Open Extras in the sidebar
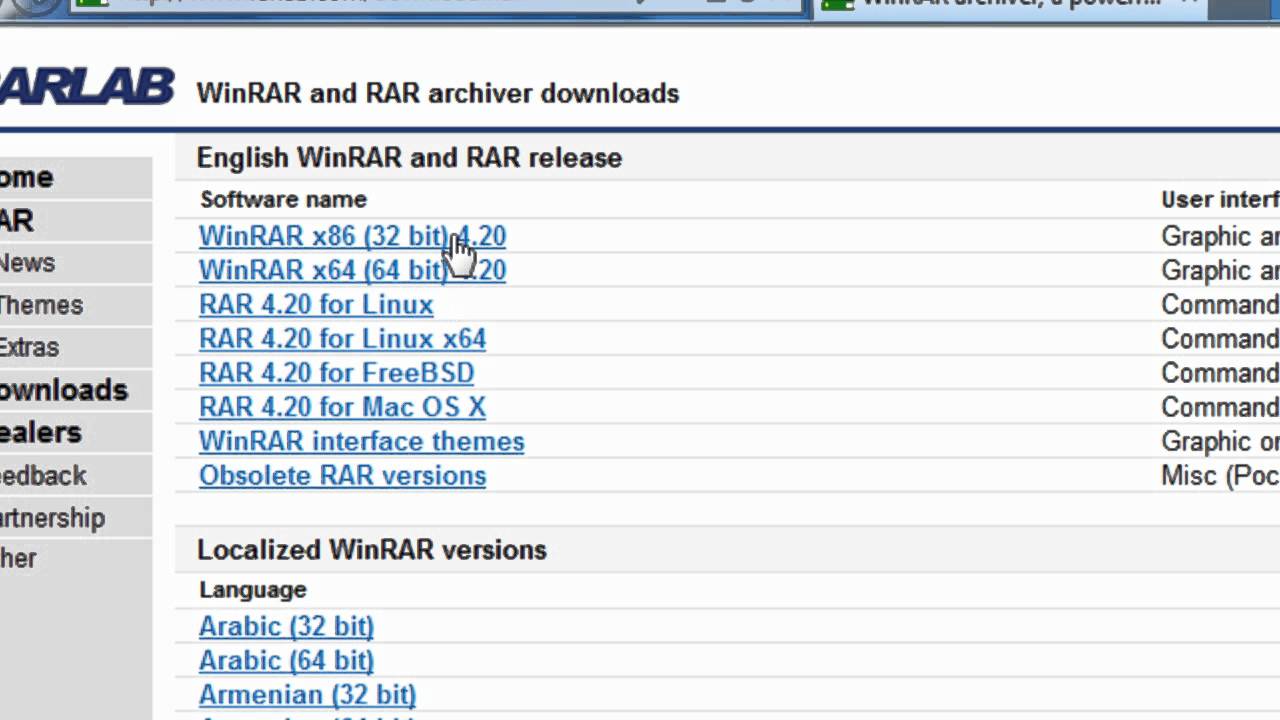Screen dimensions: 1280x720 pyautogui.click(x=29, y=347)
